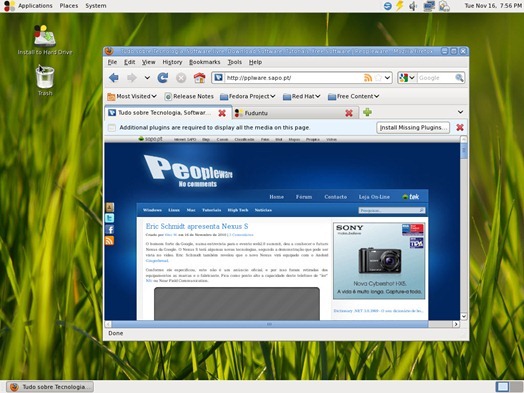
Task: Click the Fórum link in site navigation
Action: 304,197
